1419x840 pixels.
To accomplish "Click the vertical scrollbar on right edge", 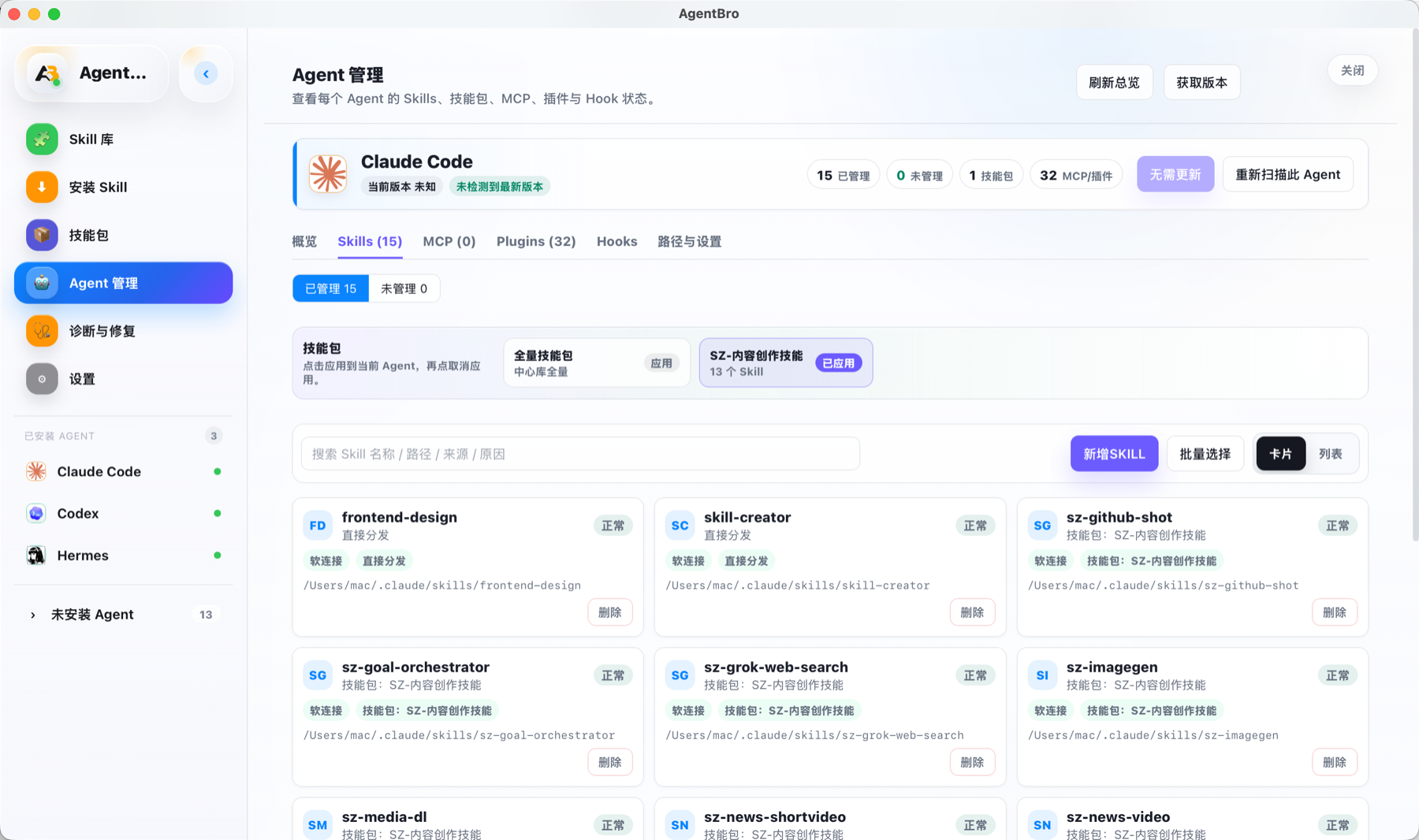I will (1414, 284).
